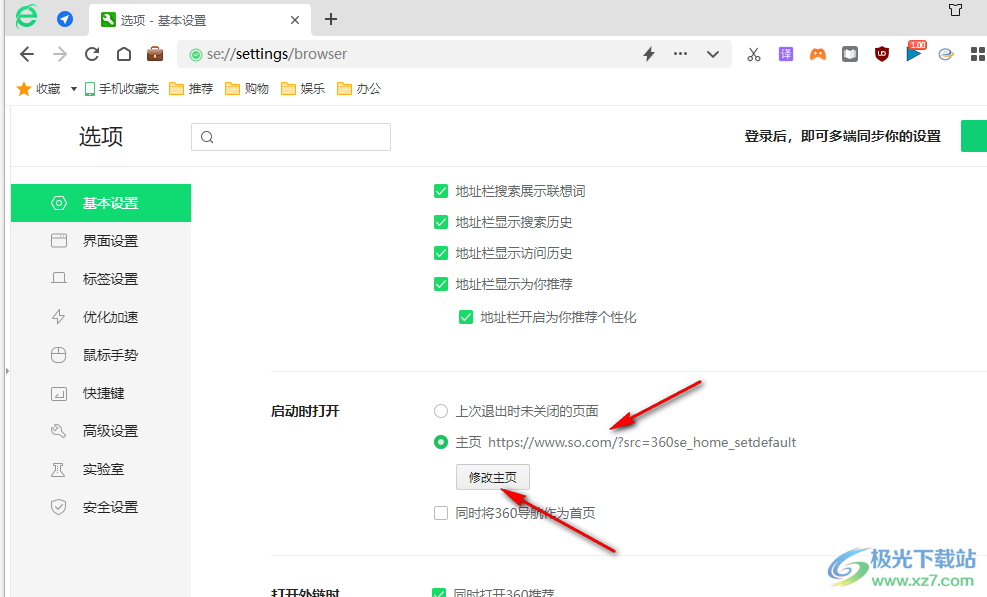Open the home page via the home icon

[124, 54]
